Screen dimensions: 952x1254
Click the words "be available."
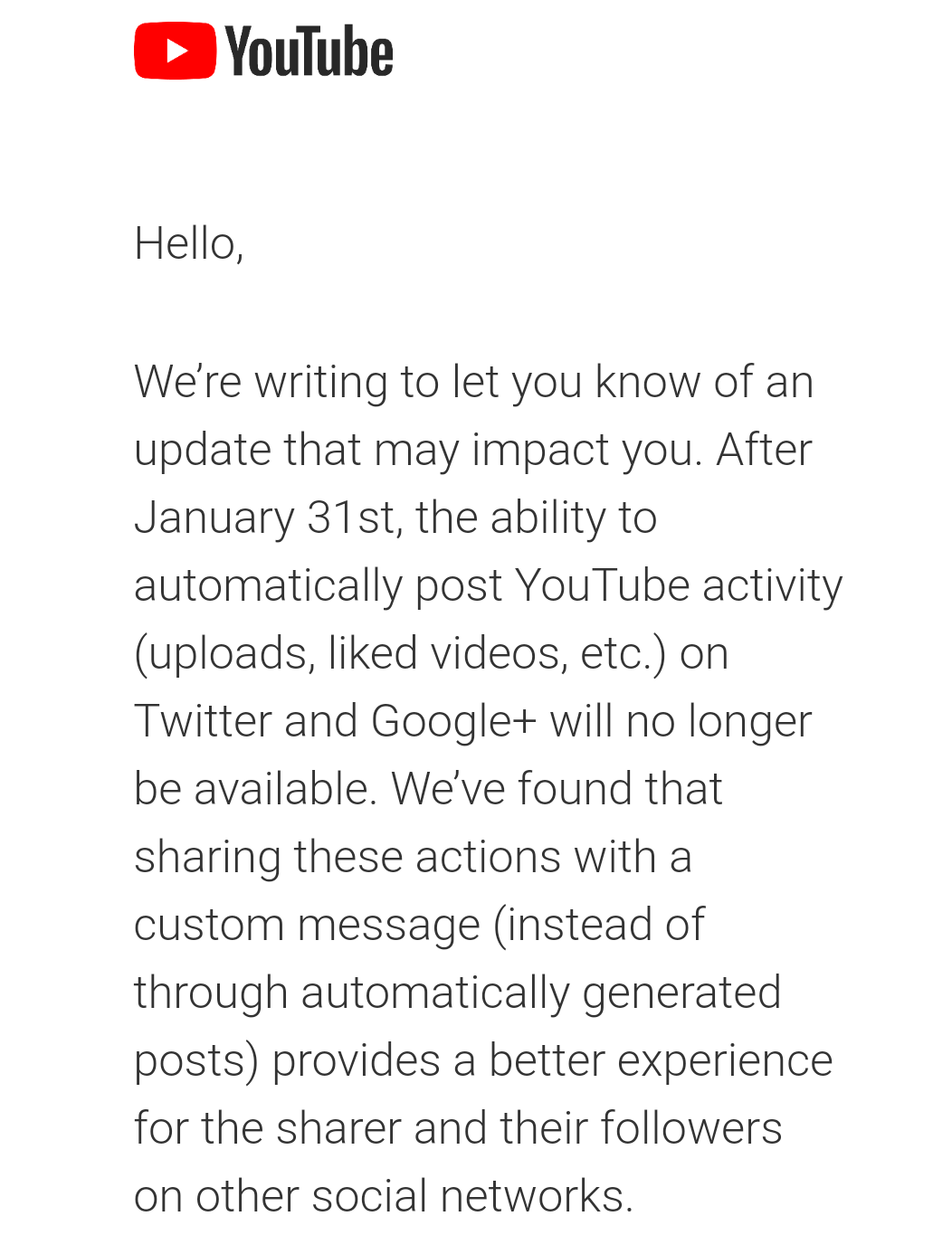[254, 789]
